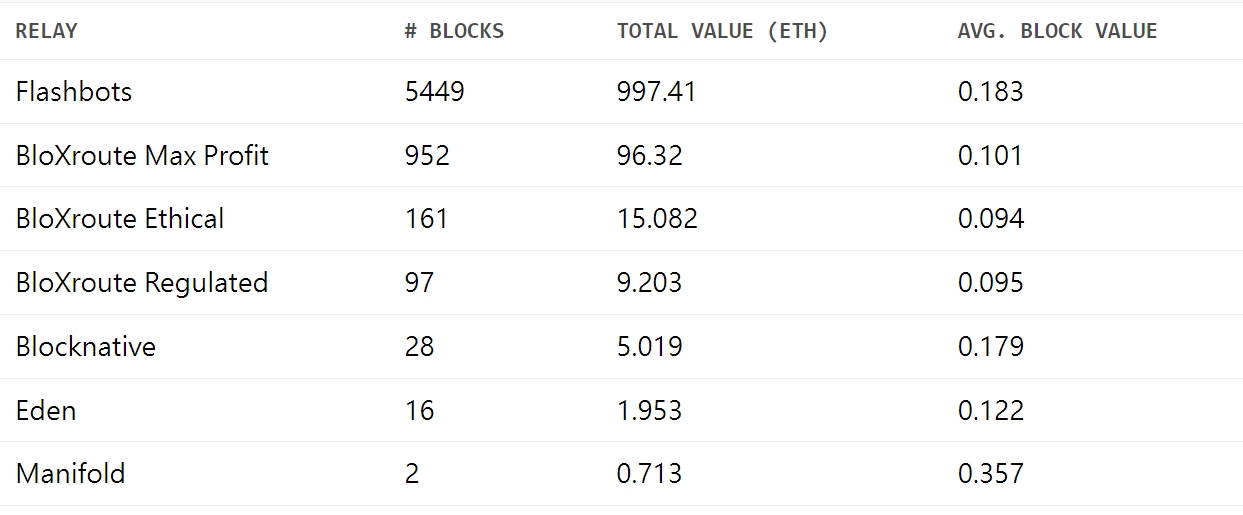Select the 0.095 average value cell

990,283
